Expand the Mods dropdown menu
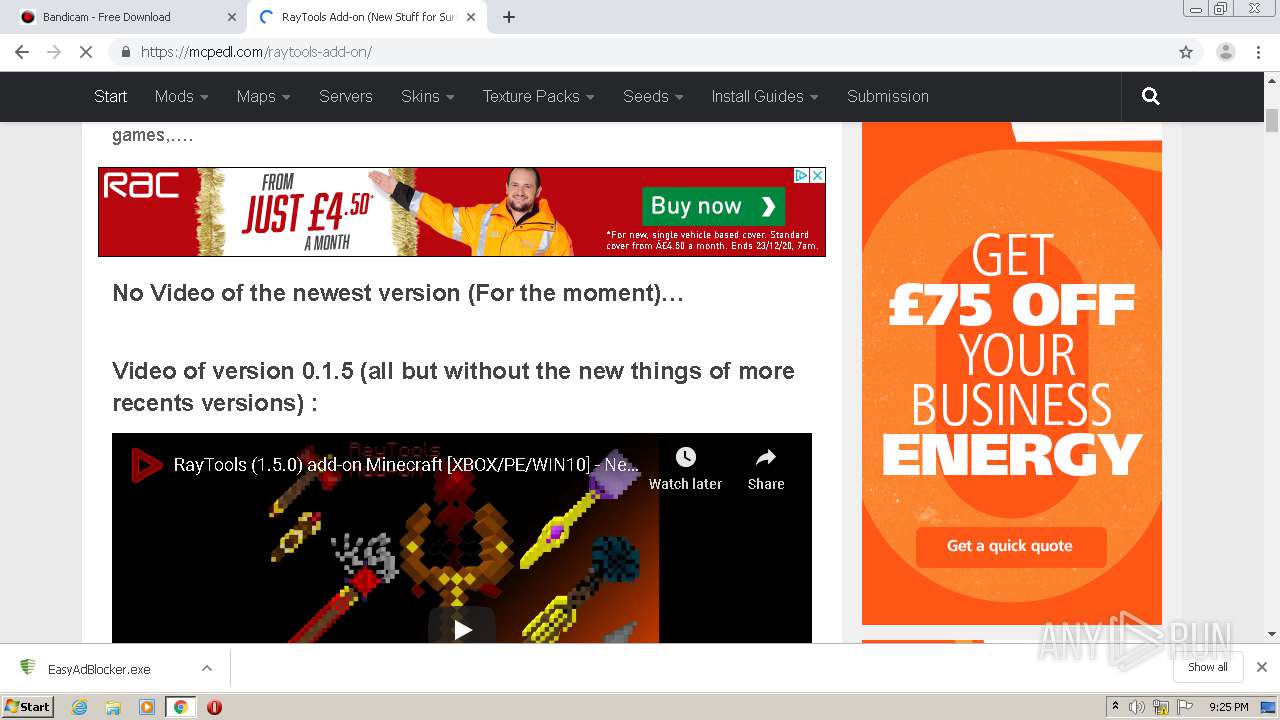This screenshot has height=720, width=1280. pyautogui.click(x=181, y=96)
